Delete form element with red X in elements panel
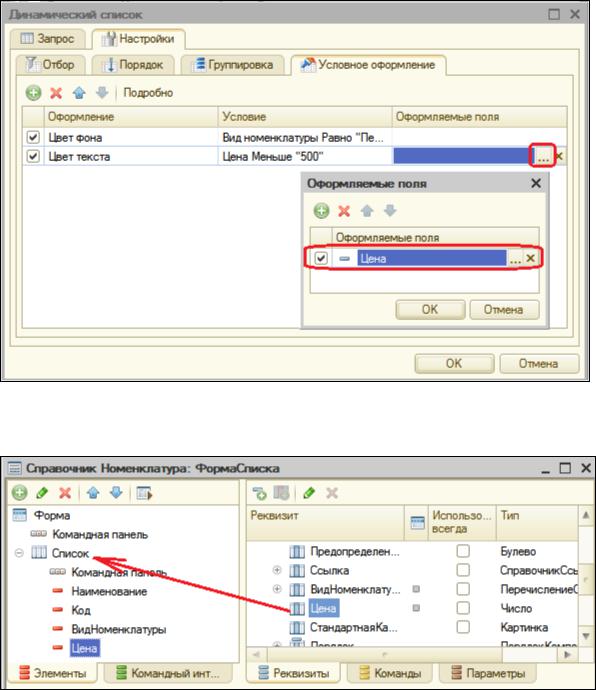 [x=65, y=493]
